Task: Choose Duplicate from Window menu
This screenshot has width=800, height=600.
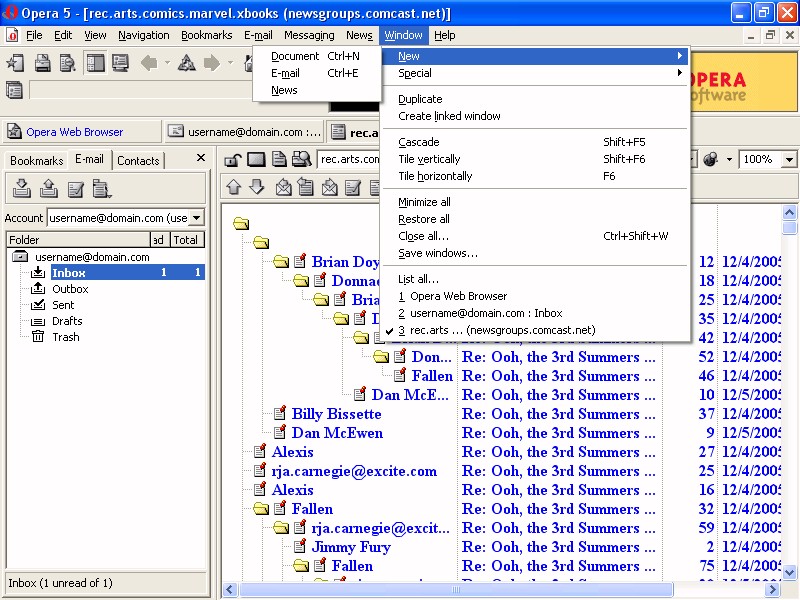Action: pos(535,99)
